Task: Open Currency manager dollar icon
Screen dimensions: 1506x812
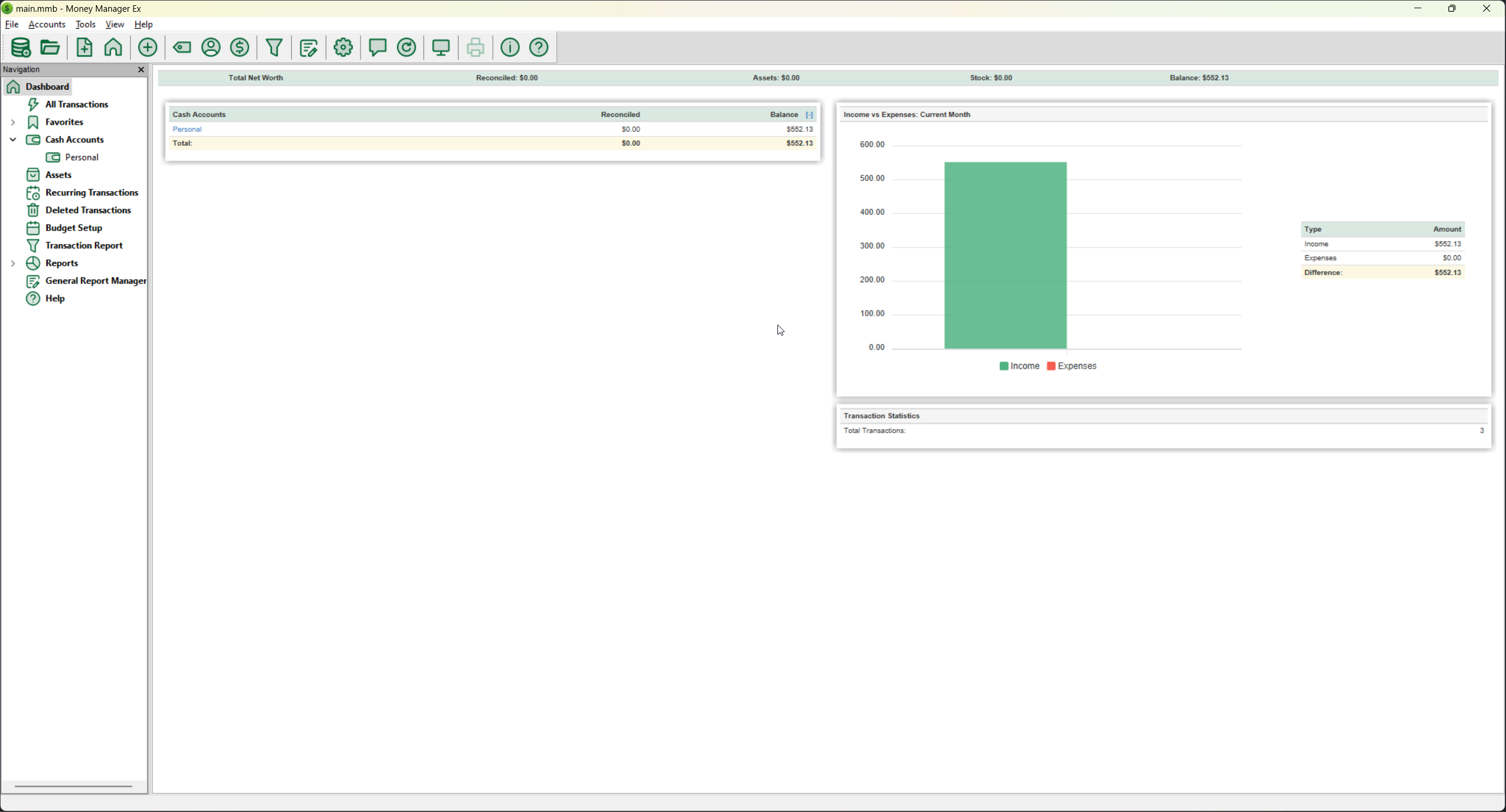Action: tap(240, 48)
